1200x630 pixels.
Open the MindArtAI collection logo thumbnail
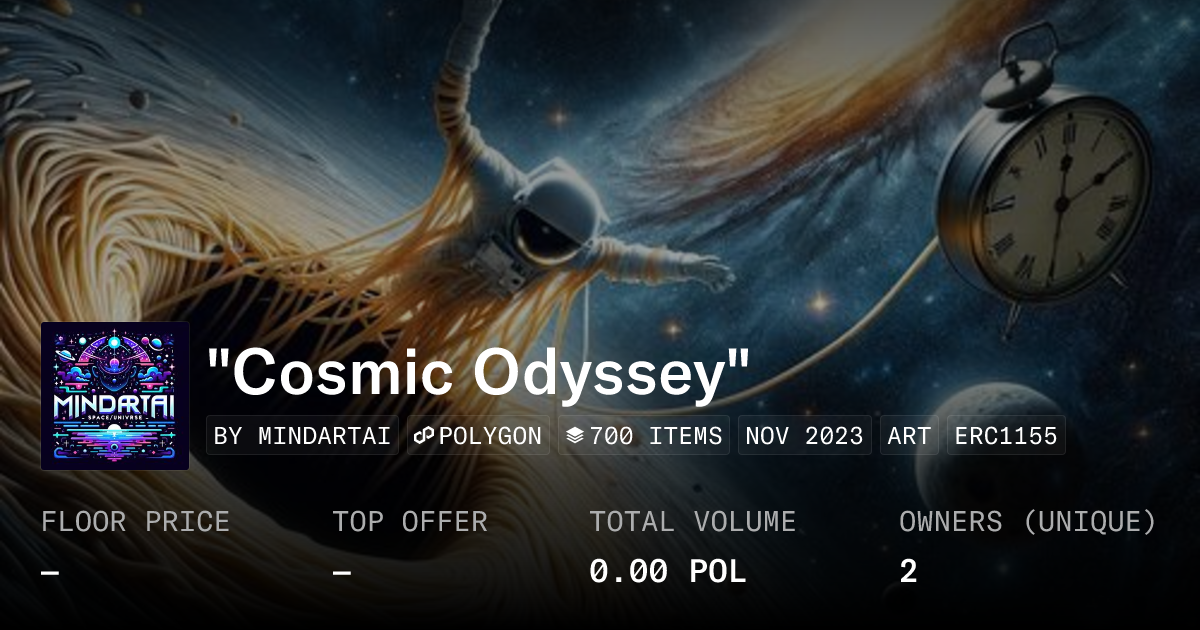[x=115, y=396]
